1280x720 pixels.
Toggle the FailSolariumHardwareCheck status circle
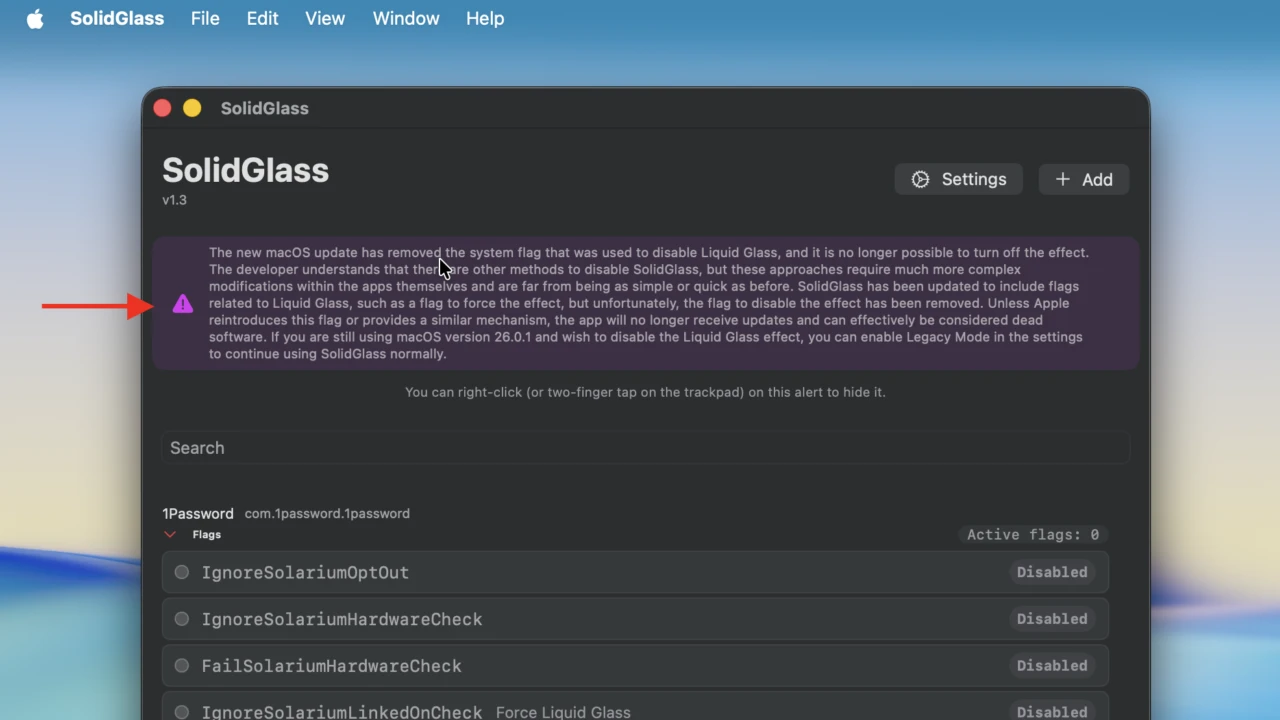(x=182, y=666)
